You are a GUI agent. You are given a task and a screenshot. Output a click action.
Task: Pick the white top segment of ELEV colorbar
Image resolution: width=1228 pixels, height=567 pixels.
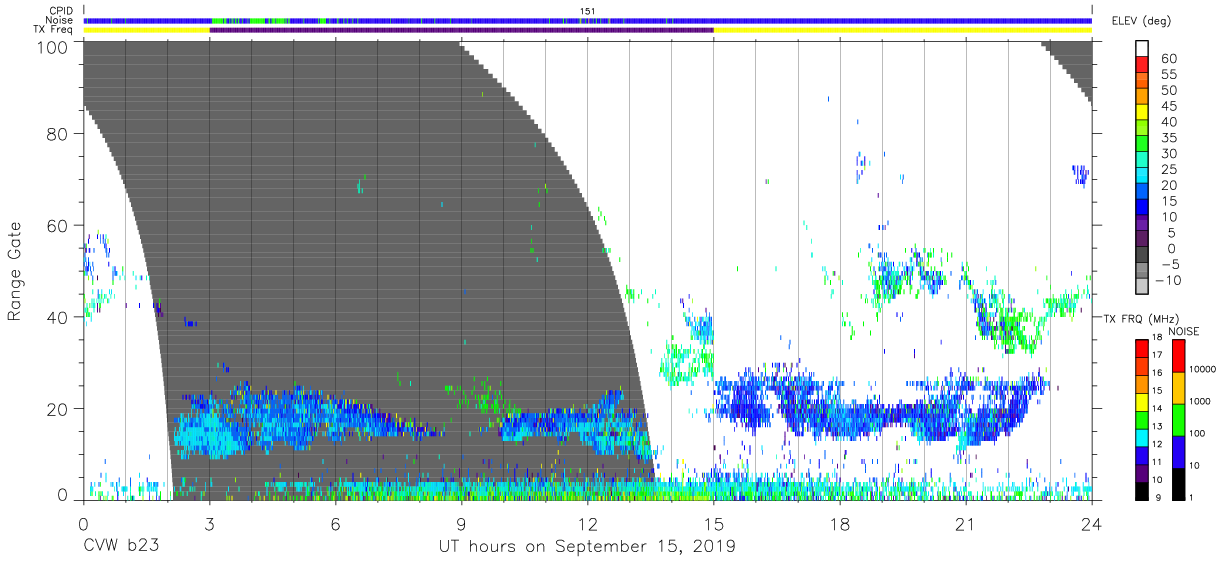coord(1144,50)
